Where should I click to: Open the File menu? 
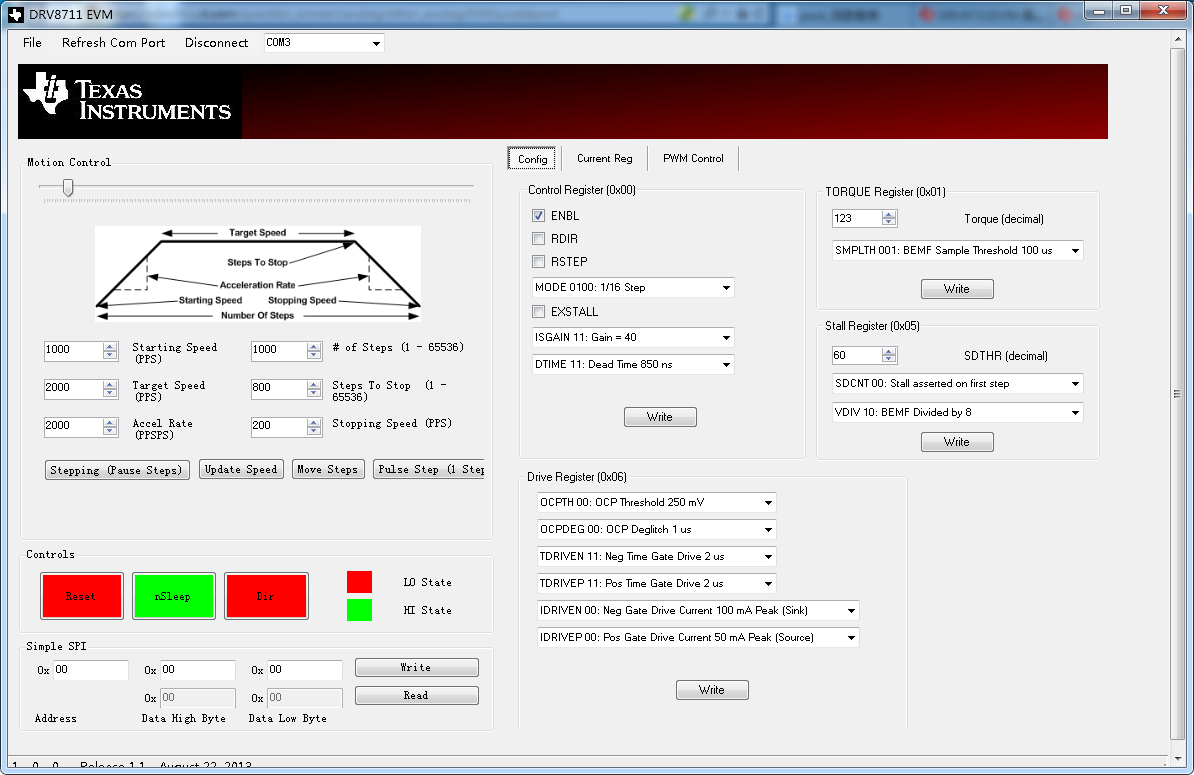pyautogui.click(x=32, y=43)
